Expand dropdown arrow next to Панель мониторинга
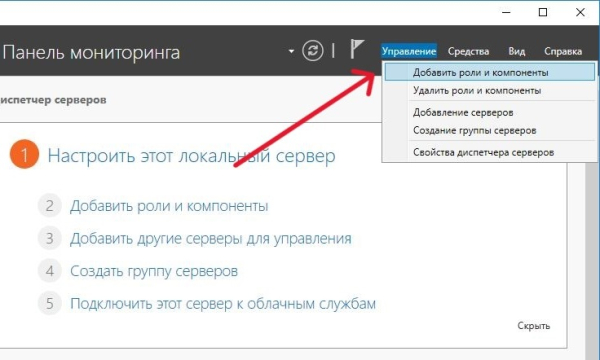The width and height of the screenshot is (600, 360). pos(291,51)
